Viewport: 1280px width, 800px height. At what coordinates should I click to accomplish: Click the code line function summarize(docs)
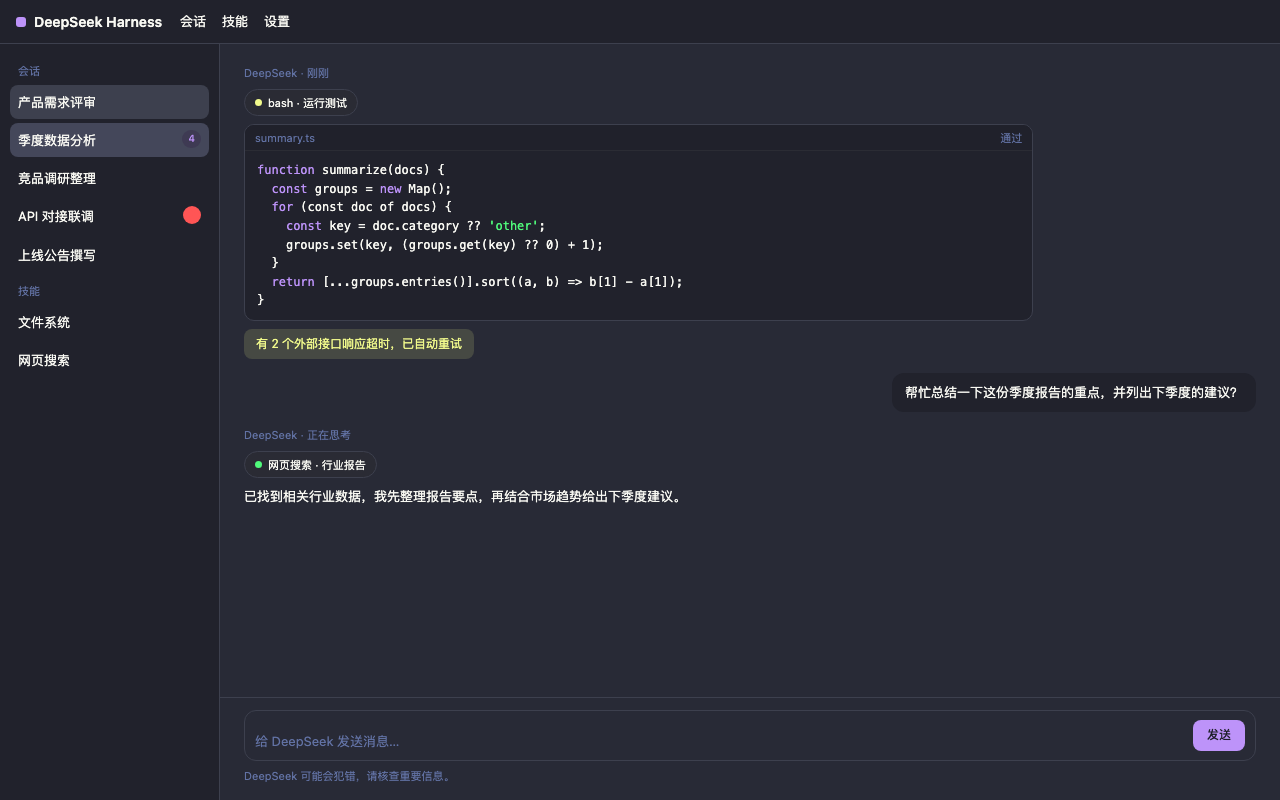pos(351,170)
